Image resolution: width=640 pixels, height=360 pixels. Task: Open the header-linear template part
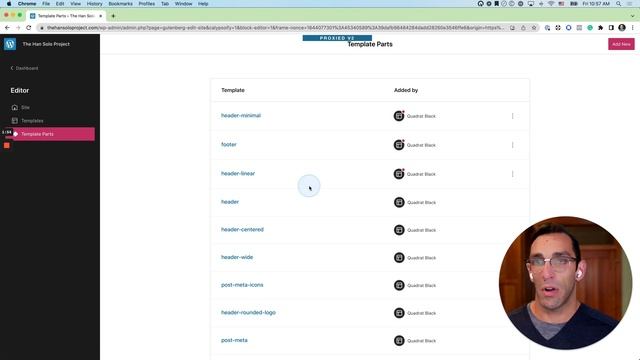click(238, 173)
